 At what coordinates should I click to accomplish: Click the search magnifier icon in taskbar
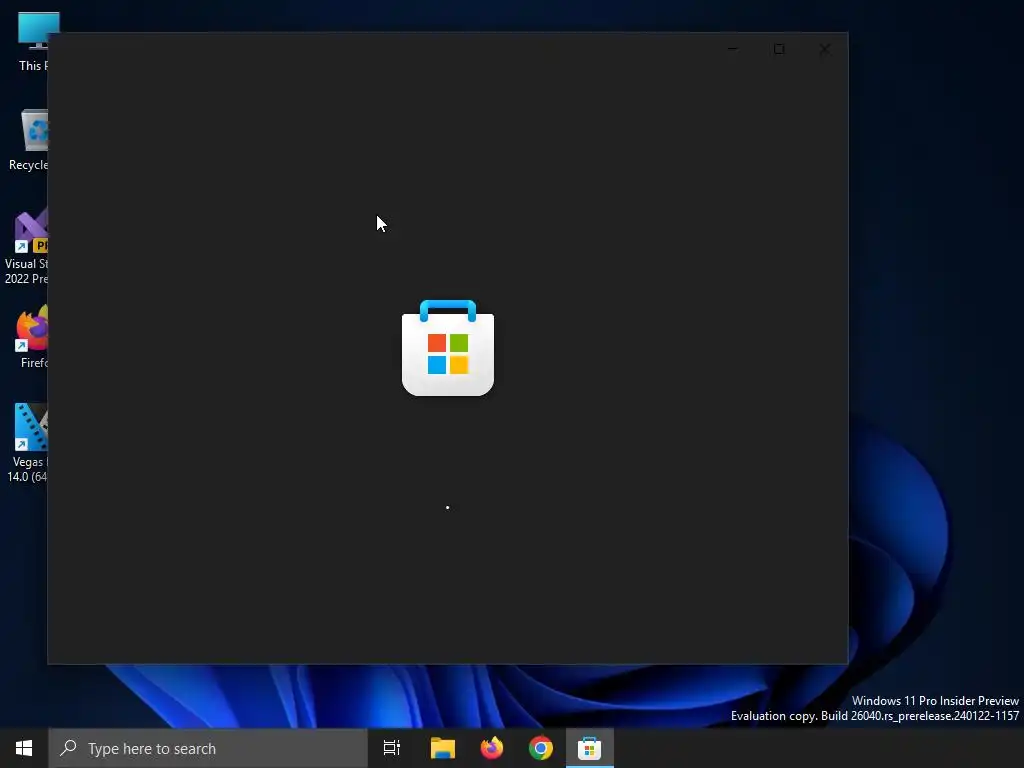(x=69, y=748)
